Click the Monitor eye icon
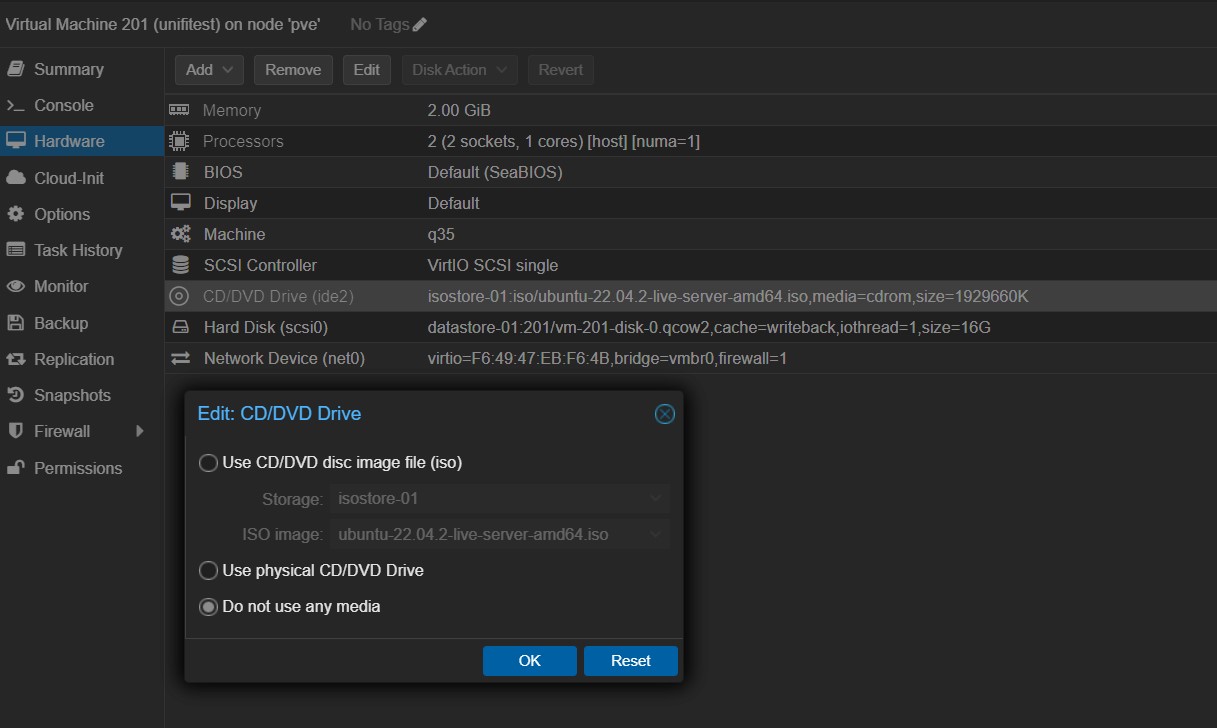The height and width of the screenshot is (728, 1217). tap(16, 287)
